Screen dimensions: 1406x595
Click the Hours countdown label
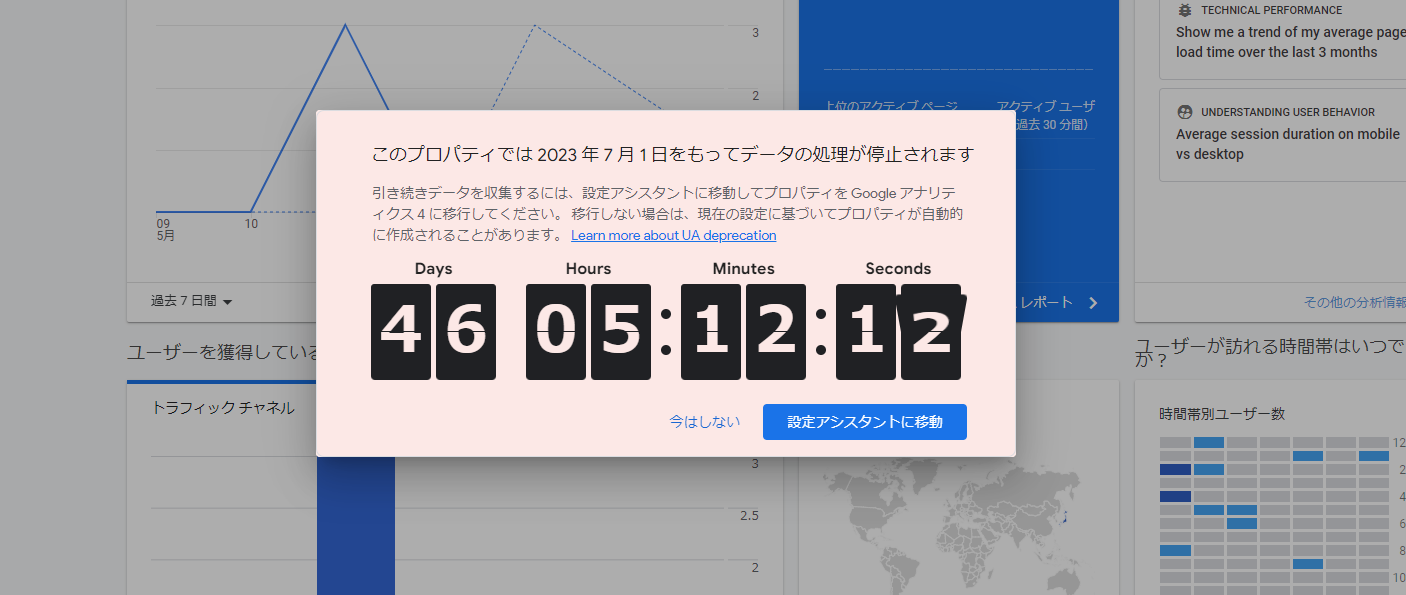click(x=588, y=269)
